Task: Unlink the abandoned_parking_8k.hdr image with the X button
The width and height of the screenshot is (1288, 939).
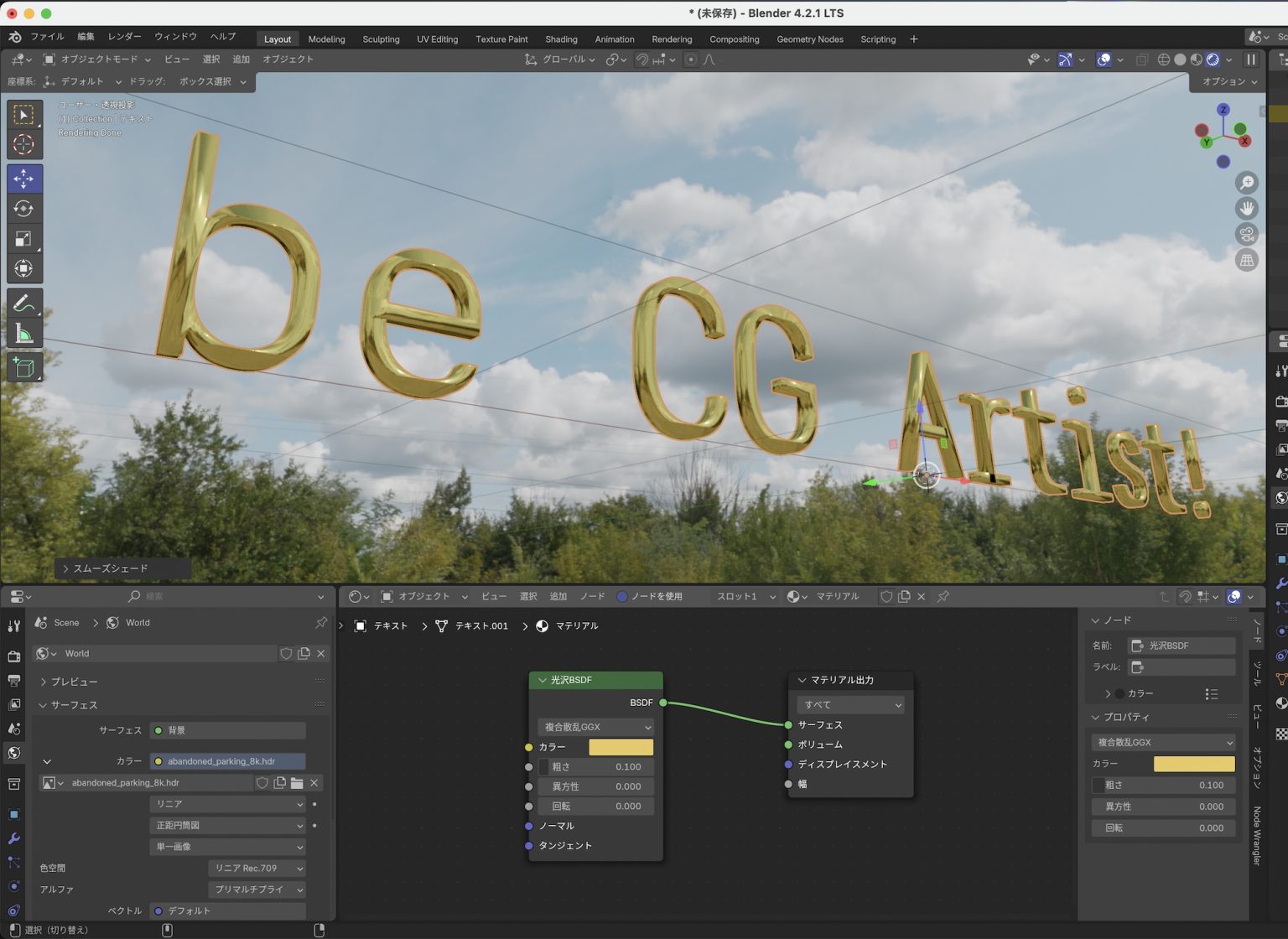Action: pyautogui.click(x=314, y=782)
